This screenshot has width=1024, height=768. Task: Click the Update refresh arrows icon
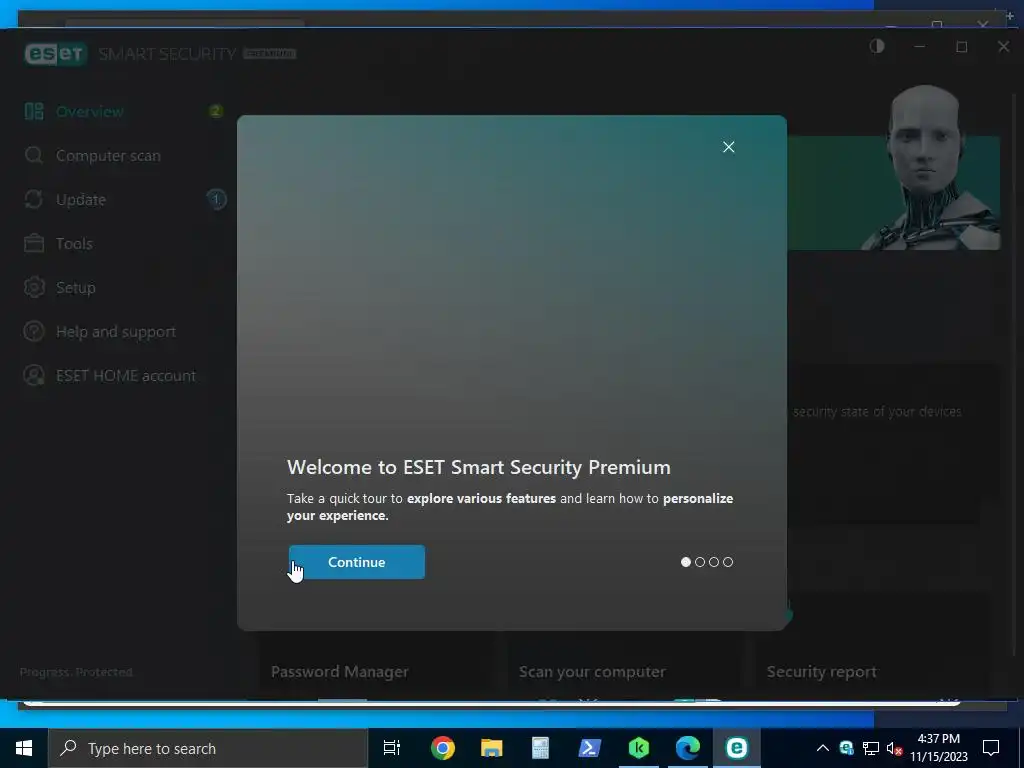34,199
